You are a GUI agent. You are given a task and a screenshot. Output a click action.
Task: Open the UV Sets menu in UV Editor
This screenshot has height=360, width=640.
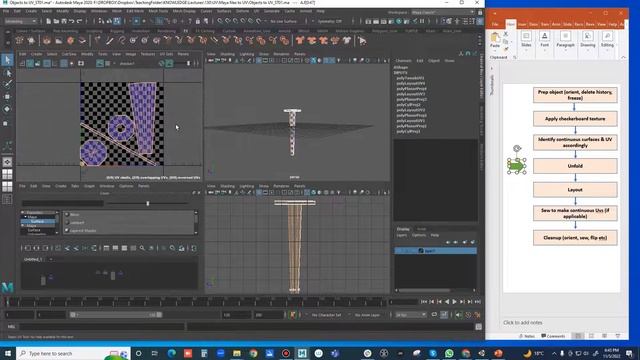tap(166, 54)
